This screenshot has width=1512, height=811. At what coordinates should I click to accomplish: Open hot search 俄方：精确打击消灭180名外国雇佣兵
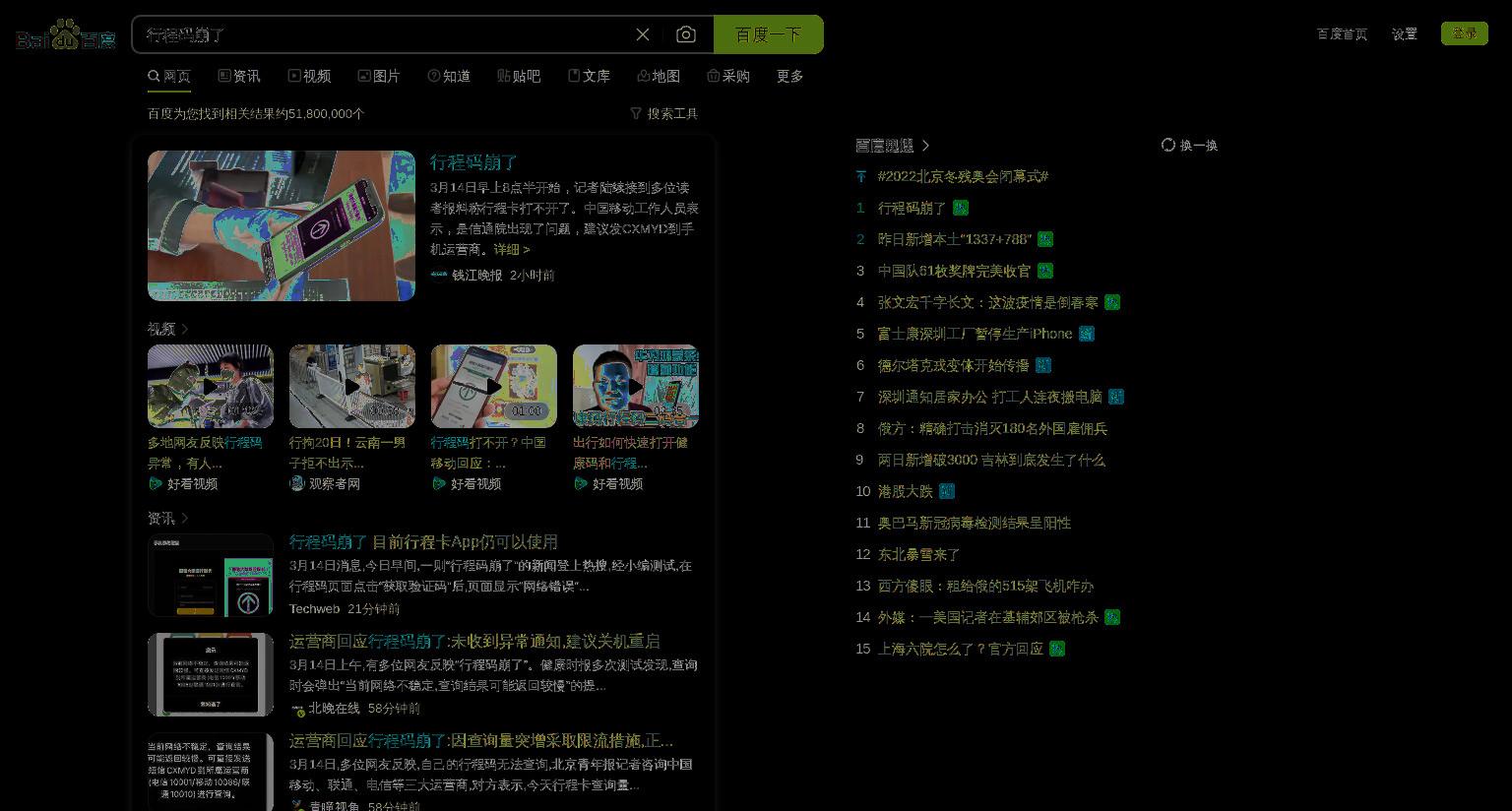(993, 428)
